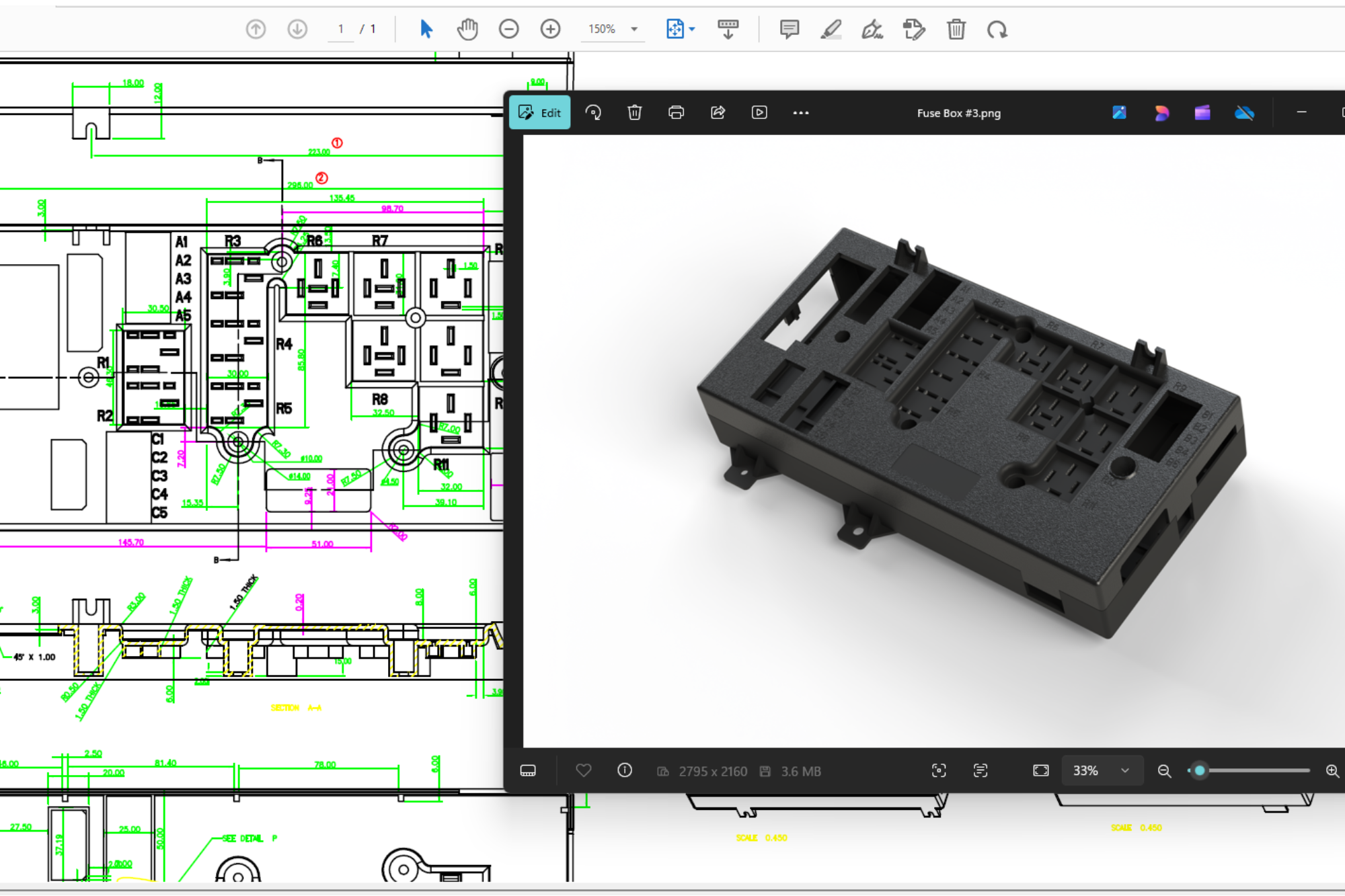
Task: Select the arrow selection tool
Action: tap(426, 29)
